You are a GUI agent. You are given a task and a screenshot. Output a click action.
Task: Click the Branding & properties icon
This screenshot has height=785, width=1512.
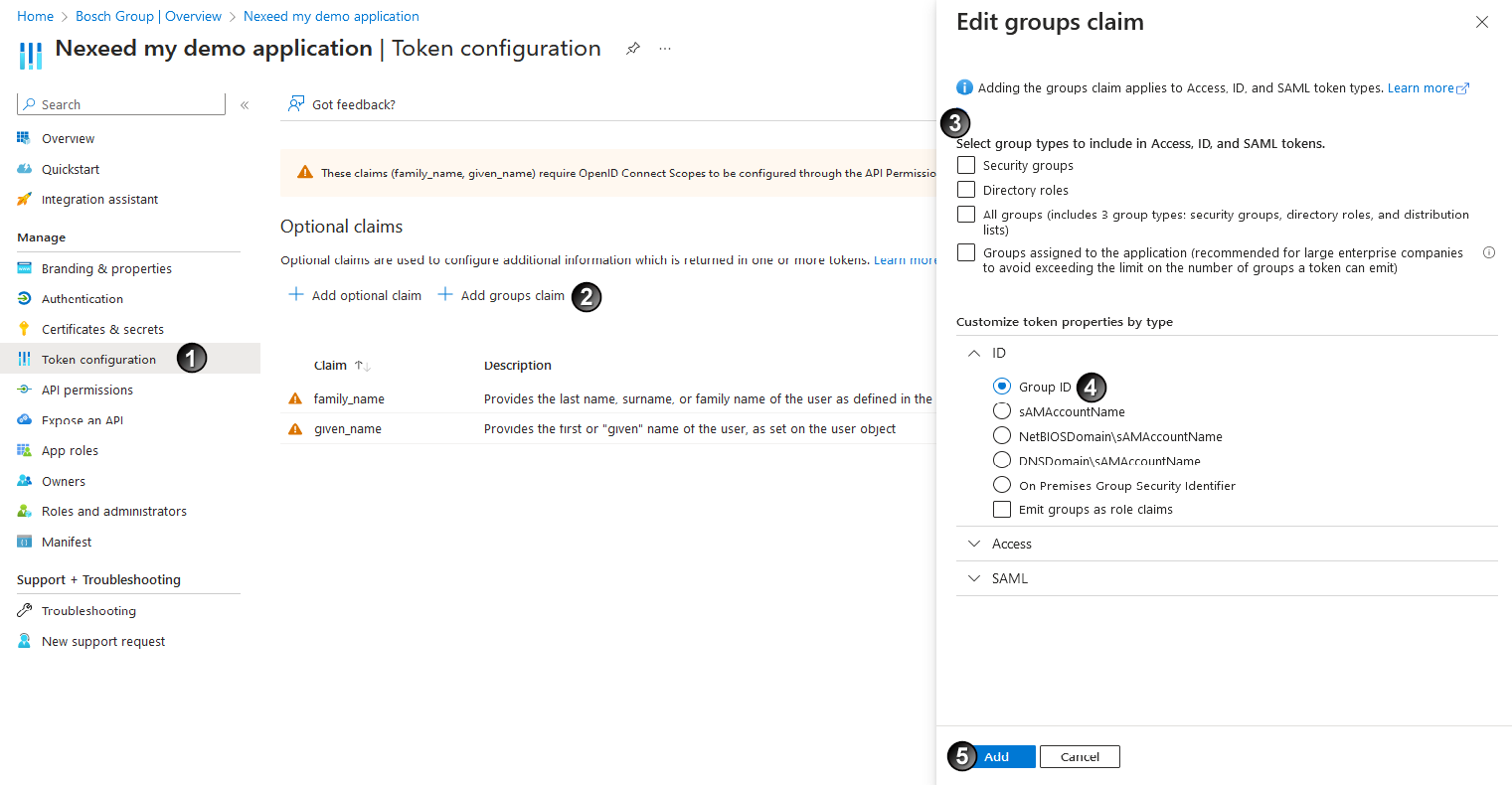pyautogui.click(x=24, y=268)
